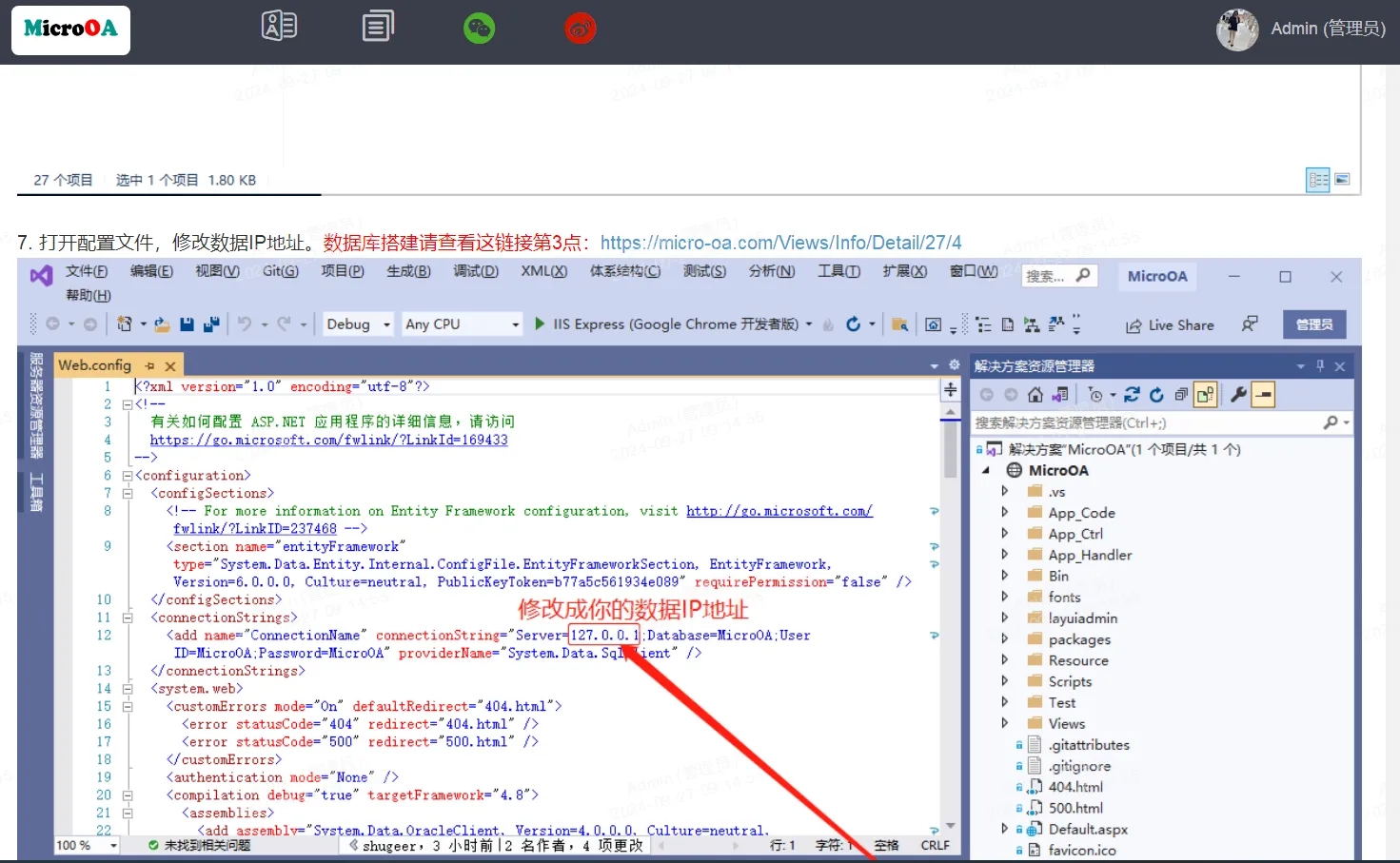Open the 视图(V) menu
This screenshot has height=863, width=1400.
pyautogui.click(x=217, y=271)
